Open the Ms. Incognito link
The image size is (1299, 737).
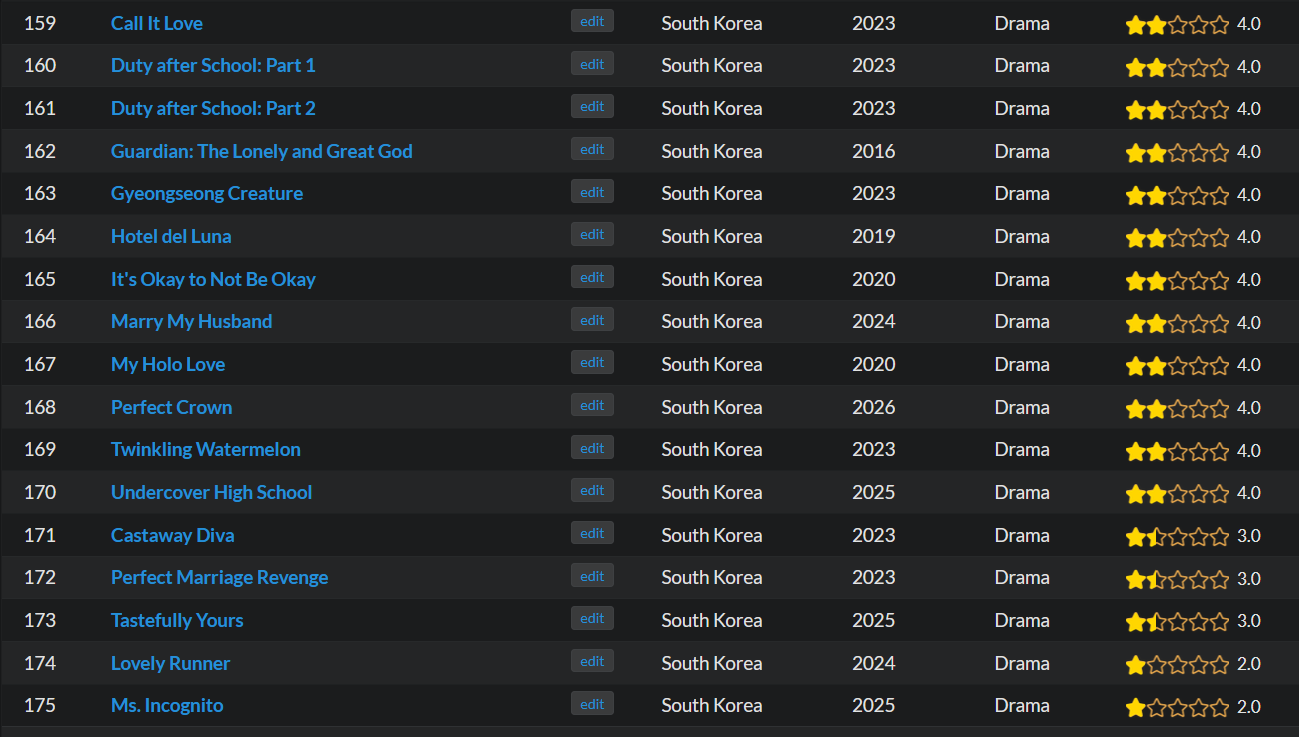(x=167, y=705)
